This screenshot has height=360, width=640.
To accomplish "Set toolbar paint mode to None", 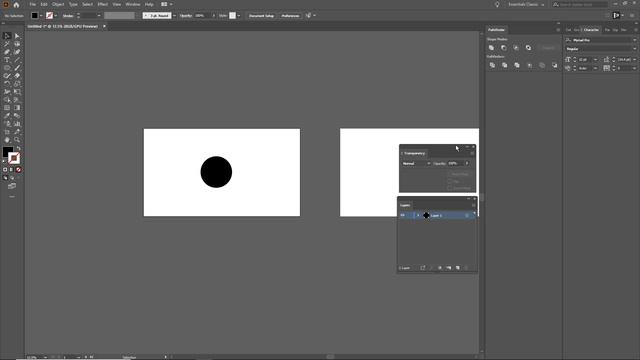I will pyautogui.click(x=18, y=170).
